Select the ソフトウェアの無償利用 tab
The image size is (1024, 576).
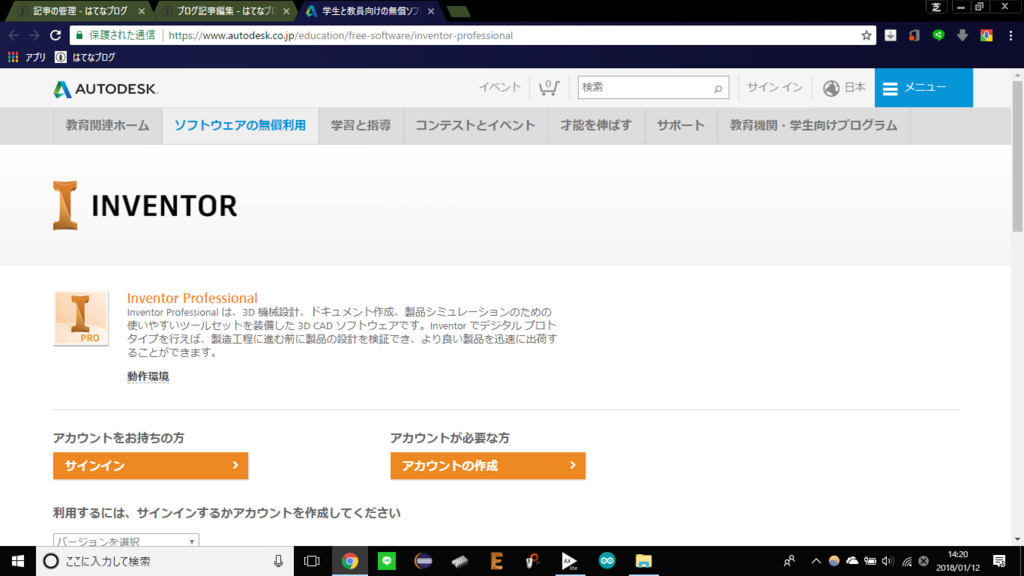click(x=240, y=125)
